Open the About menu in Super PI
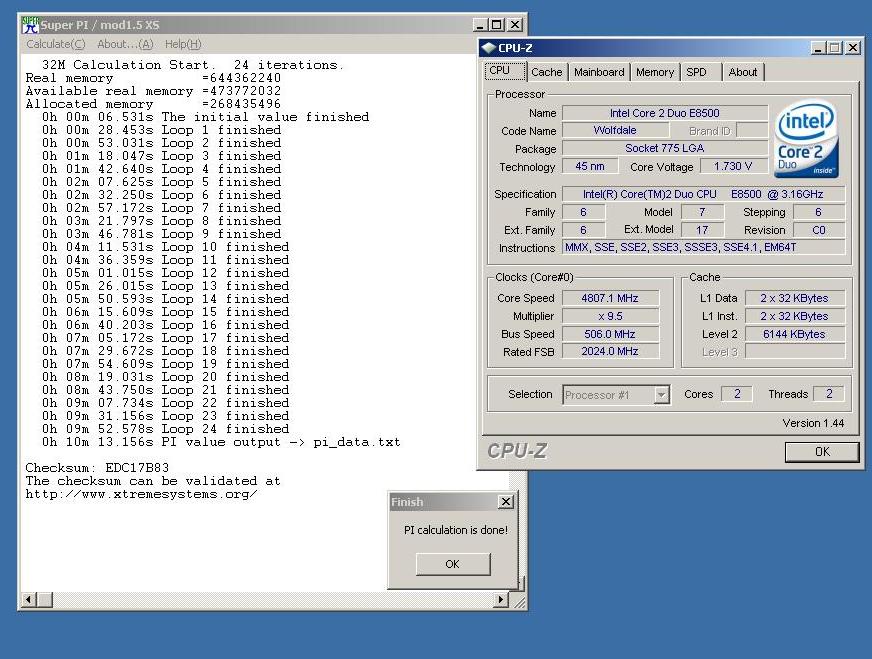 click(125, 44)
